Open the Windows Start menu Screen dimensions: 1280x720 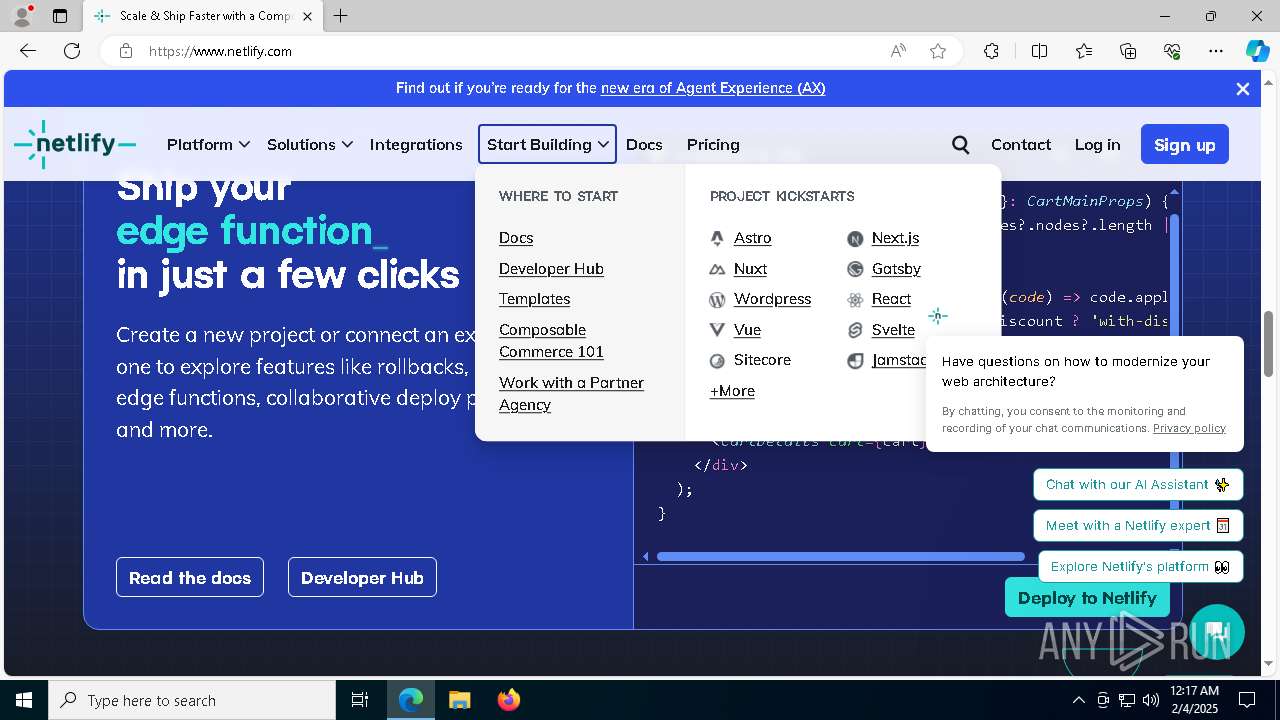[24, 700]
